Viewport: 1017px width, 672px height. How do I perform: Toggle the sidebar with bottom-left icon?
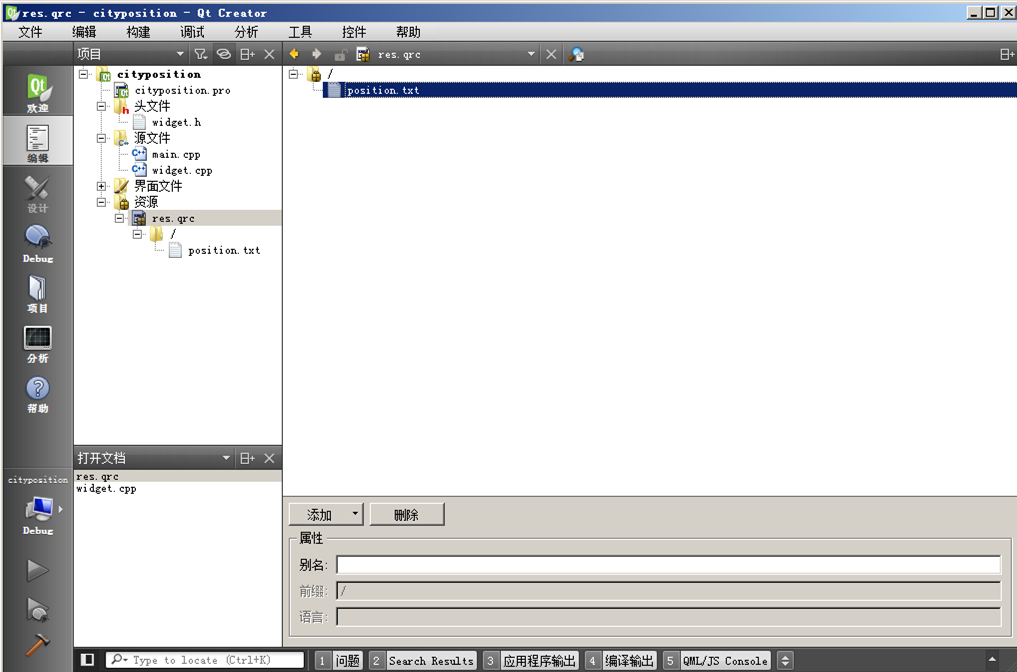88,660
